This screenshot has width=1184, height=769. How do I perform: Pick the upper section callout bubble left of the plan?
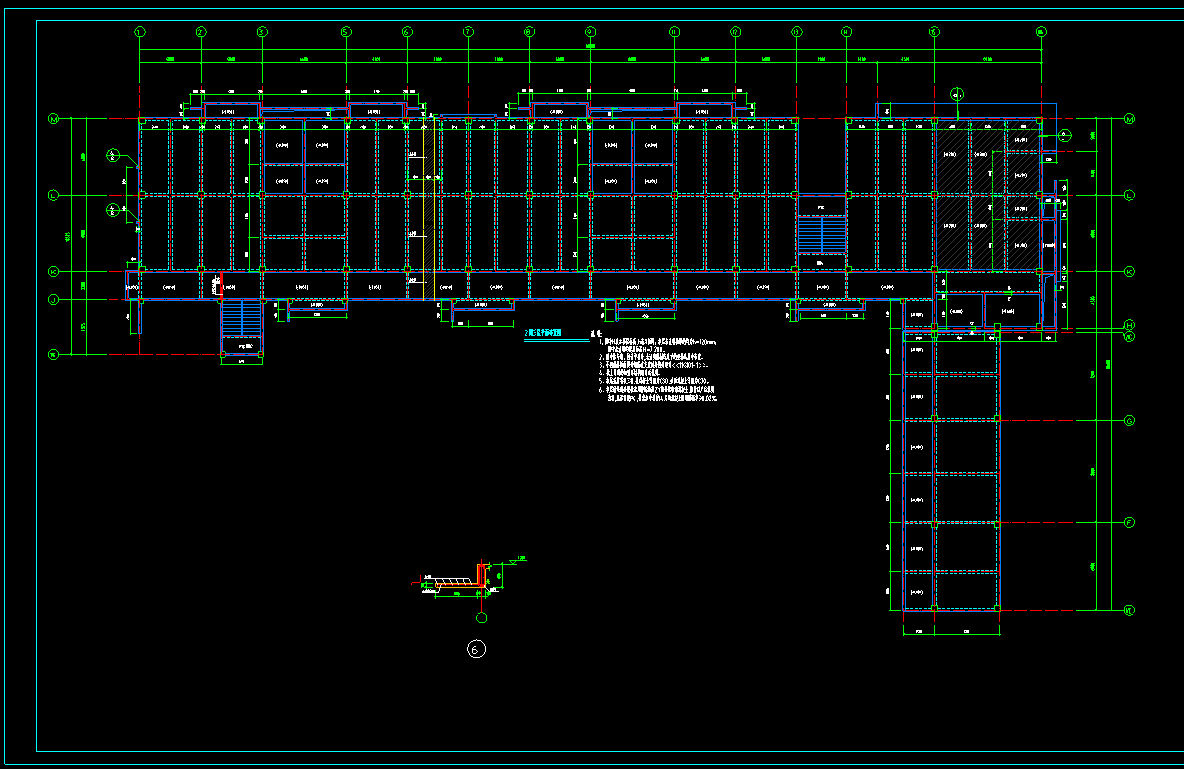(x=114, y=155)
